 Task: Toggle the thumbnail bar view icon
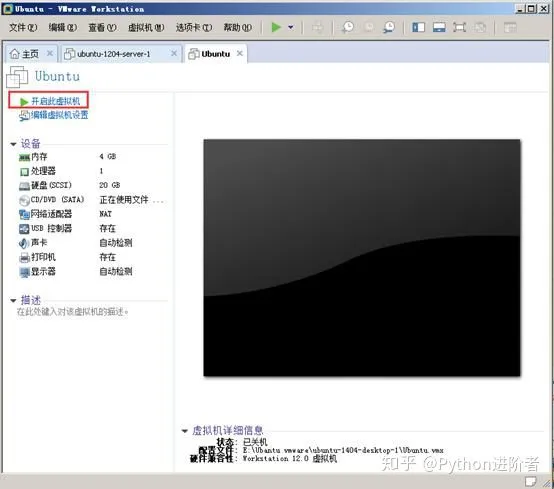(439, 27)
